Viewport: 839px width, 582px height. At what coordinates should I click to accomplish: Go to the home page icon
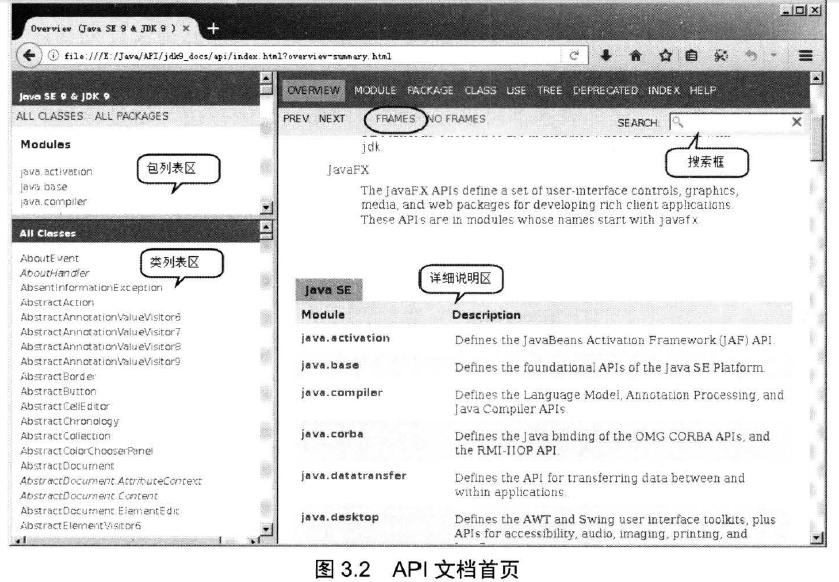pos(636,55)
